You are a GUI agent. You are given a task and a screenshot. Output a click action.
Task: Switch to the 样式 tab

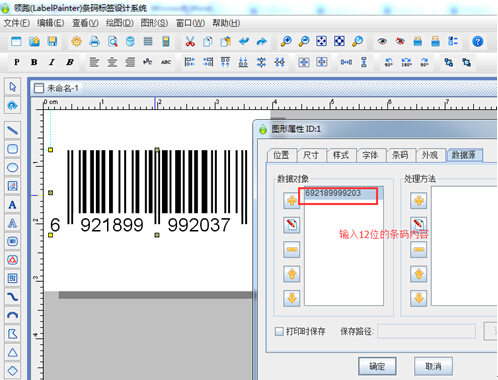pos(341,155)
